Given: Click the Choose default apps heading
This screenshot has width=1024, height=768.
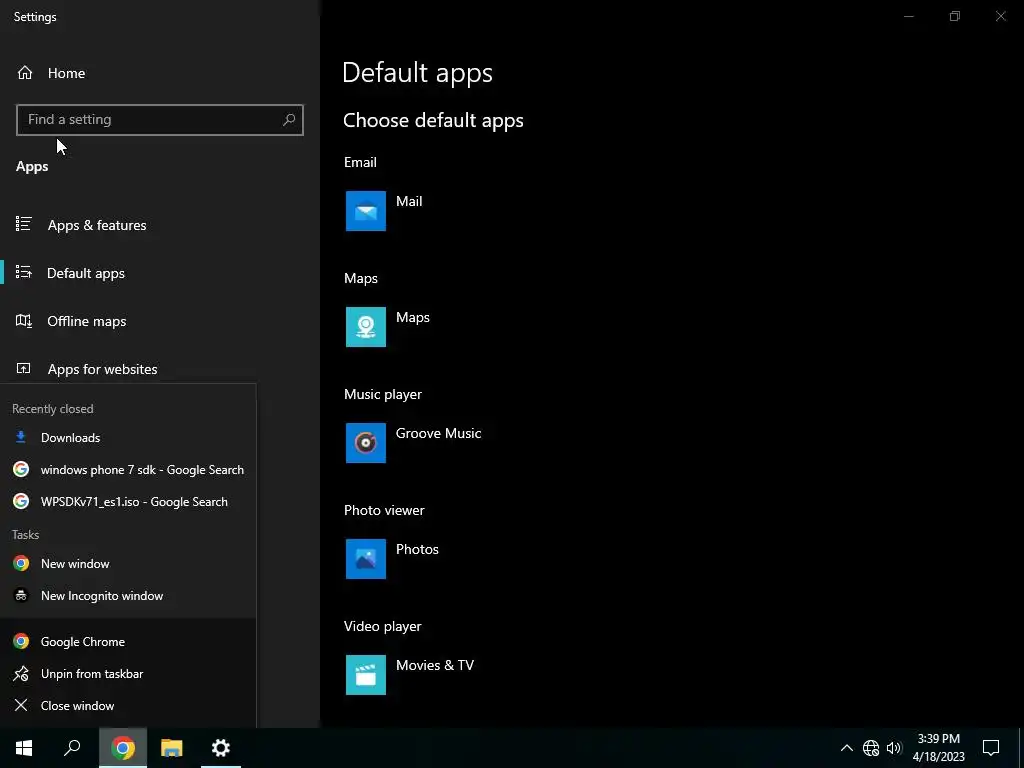Looking at the screenshot, I should click(x=433, y=121).
